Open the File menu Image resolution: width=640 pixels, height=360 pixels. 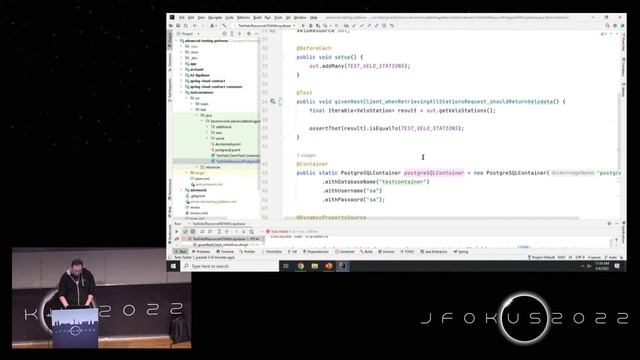coord(182,18)
